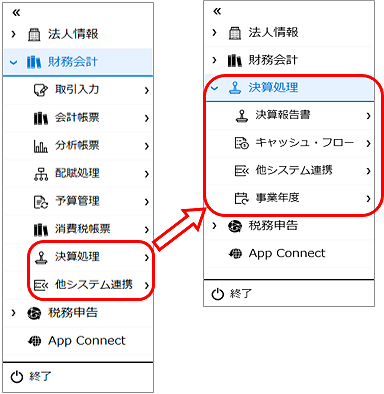The image size is (384, 394).
Task: Click the 事業年度 calendar icon
Action: click(242, 198)
